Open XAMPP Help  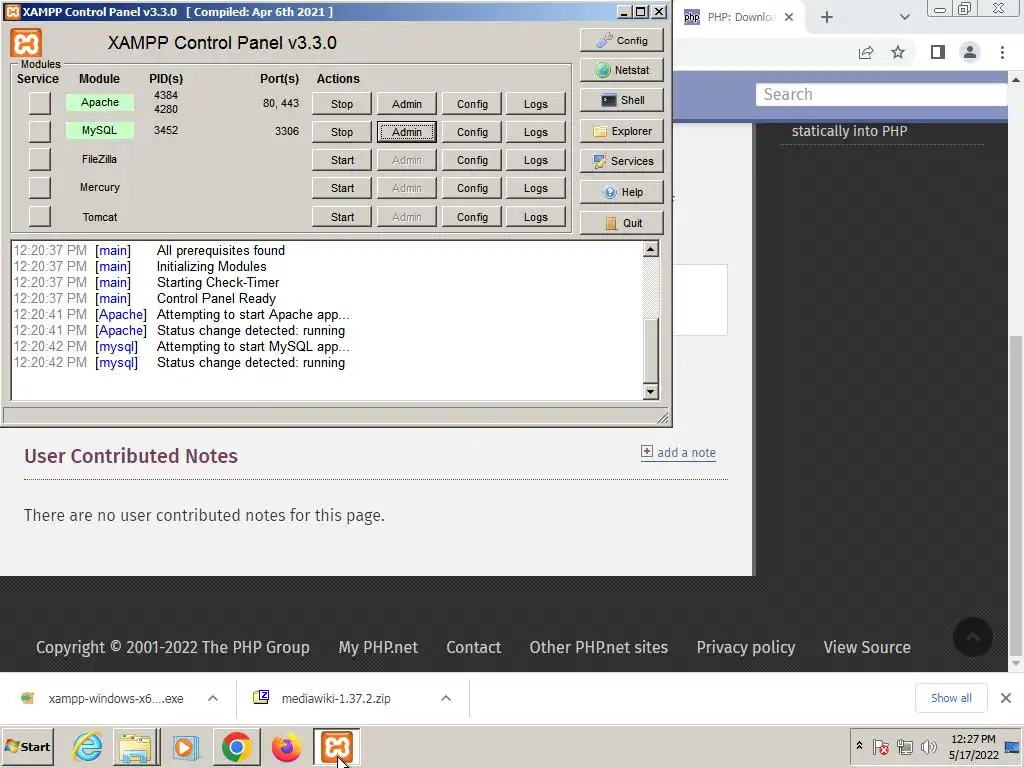622,192
